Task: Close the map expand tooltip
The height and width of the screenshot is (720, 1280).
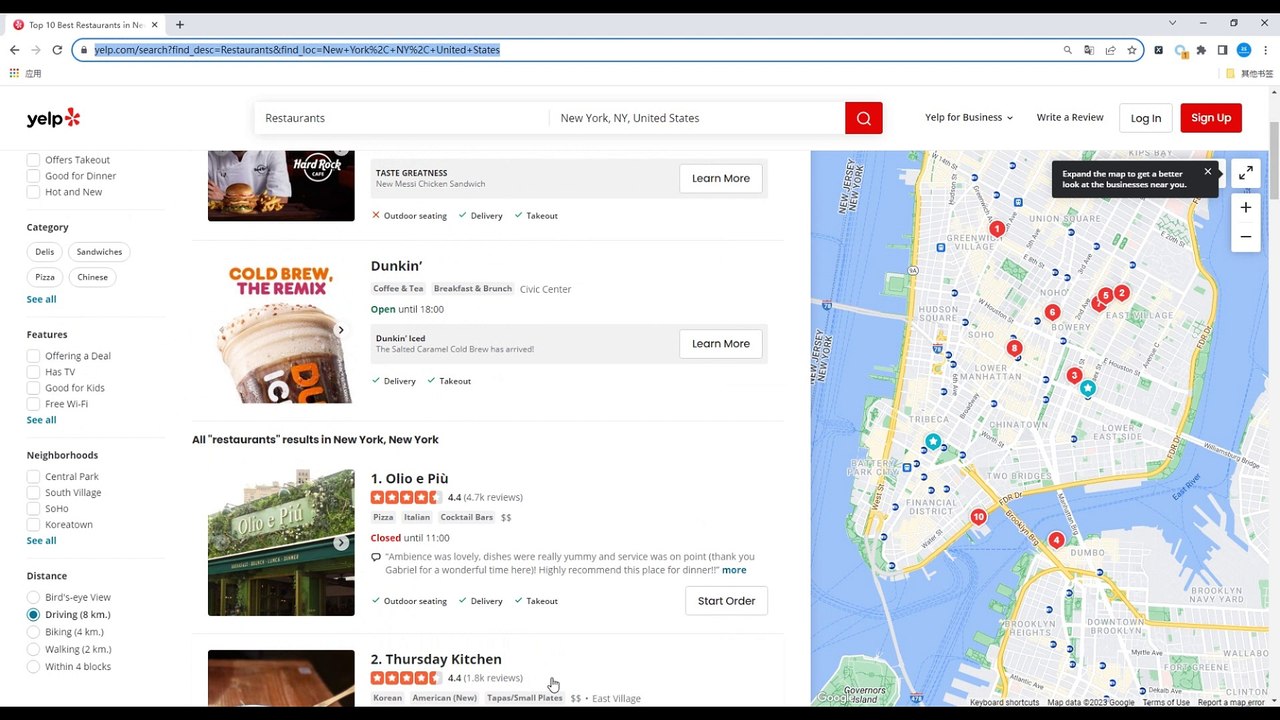Action: point(1207,172)
